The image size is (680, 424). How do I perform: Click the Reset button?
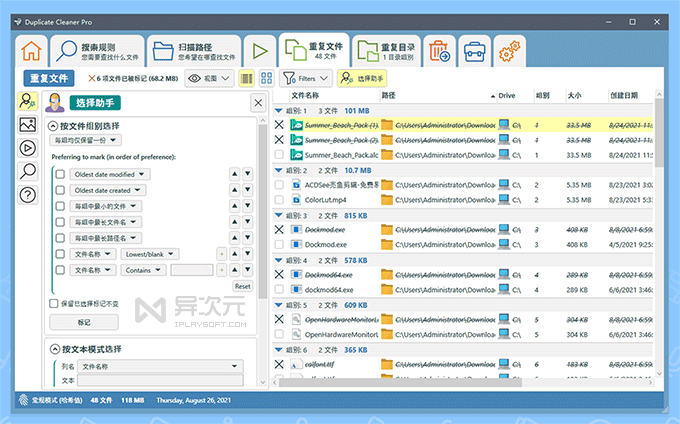[242, 286]
